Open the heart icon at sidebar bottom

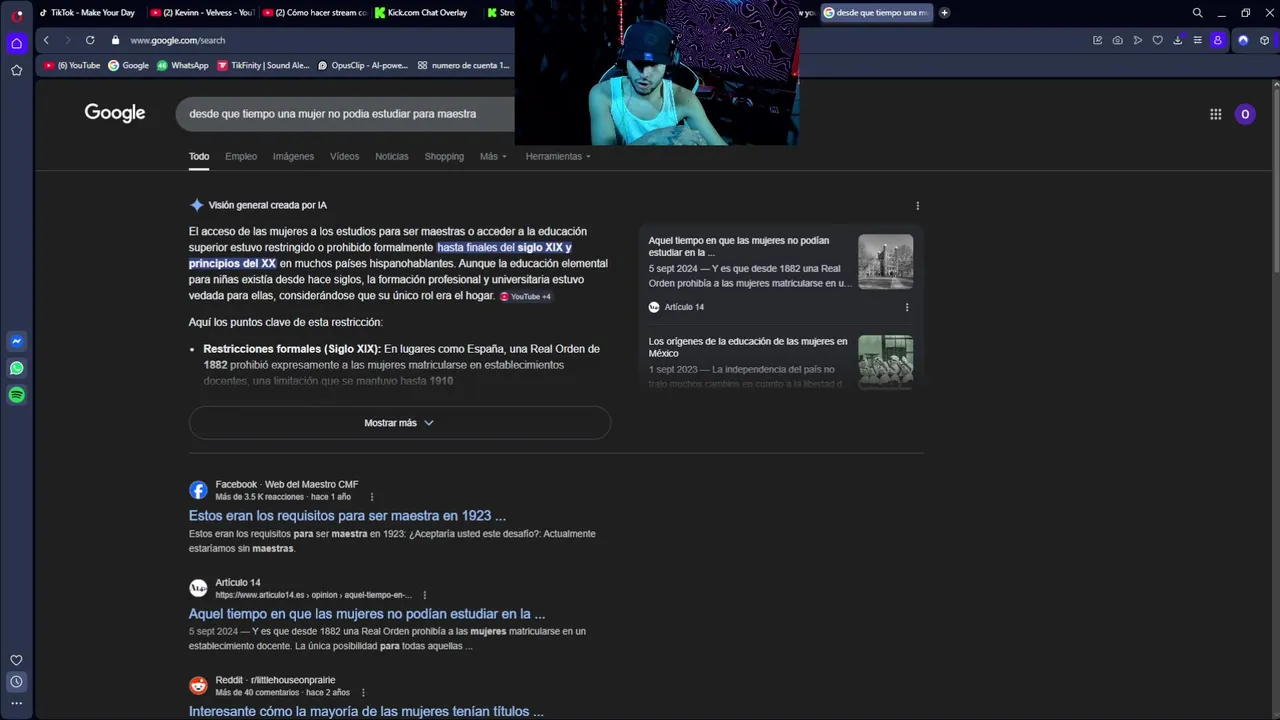(16, 660)
